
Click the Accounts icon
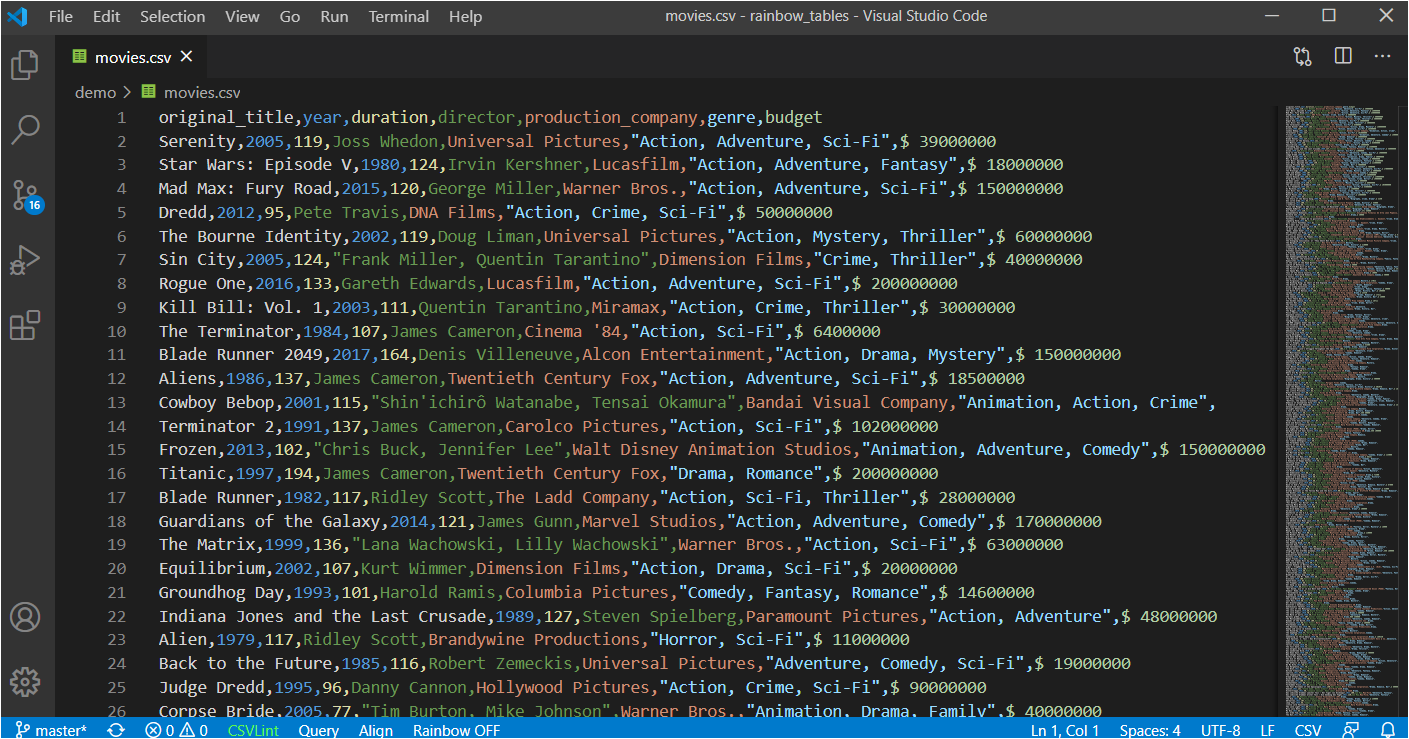pyautogui.click(x=25, y=618)
